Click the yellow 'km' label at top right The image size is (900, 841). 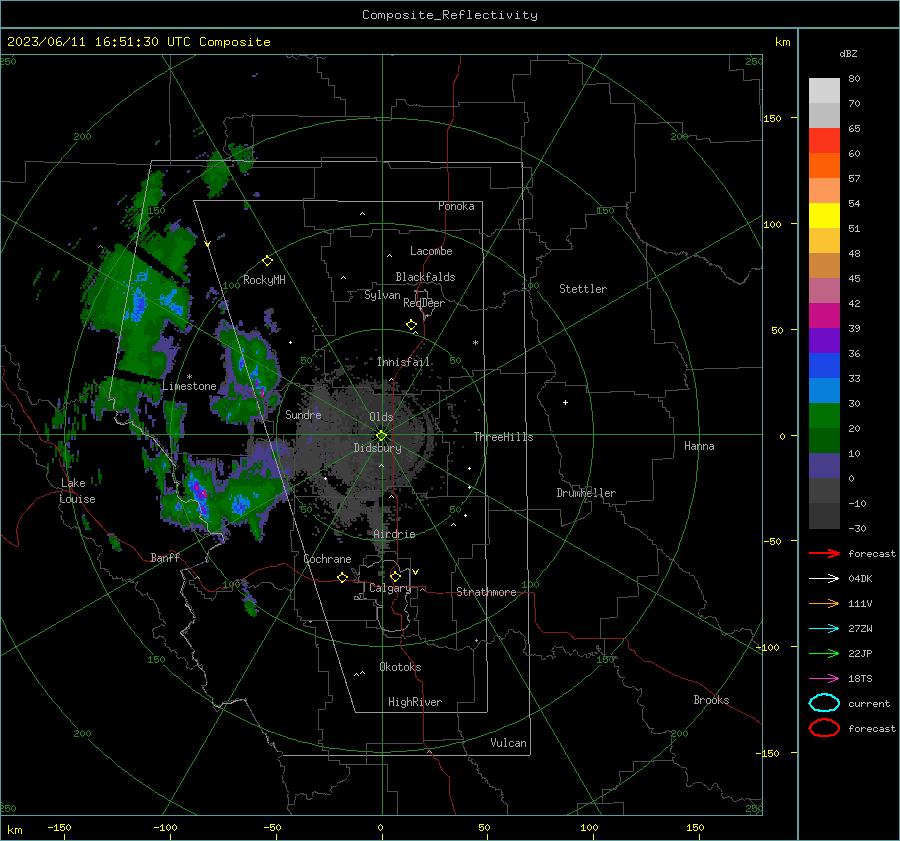pos(782,42)
